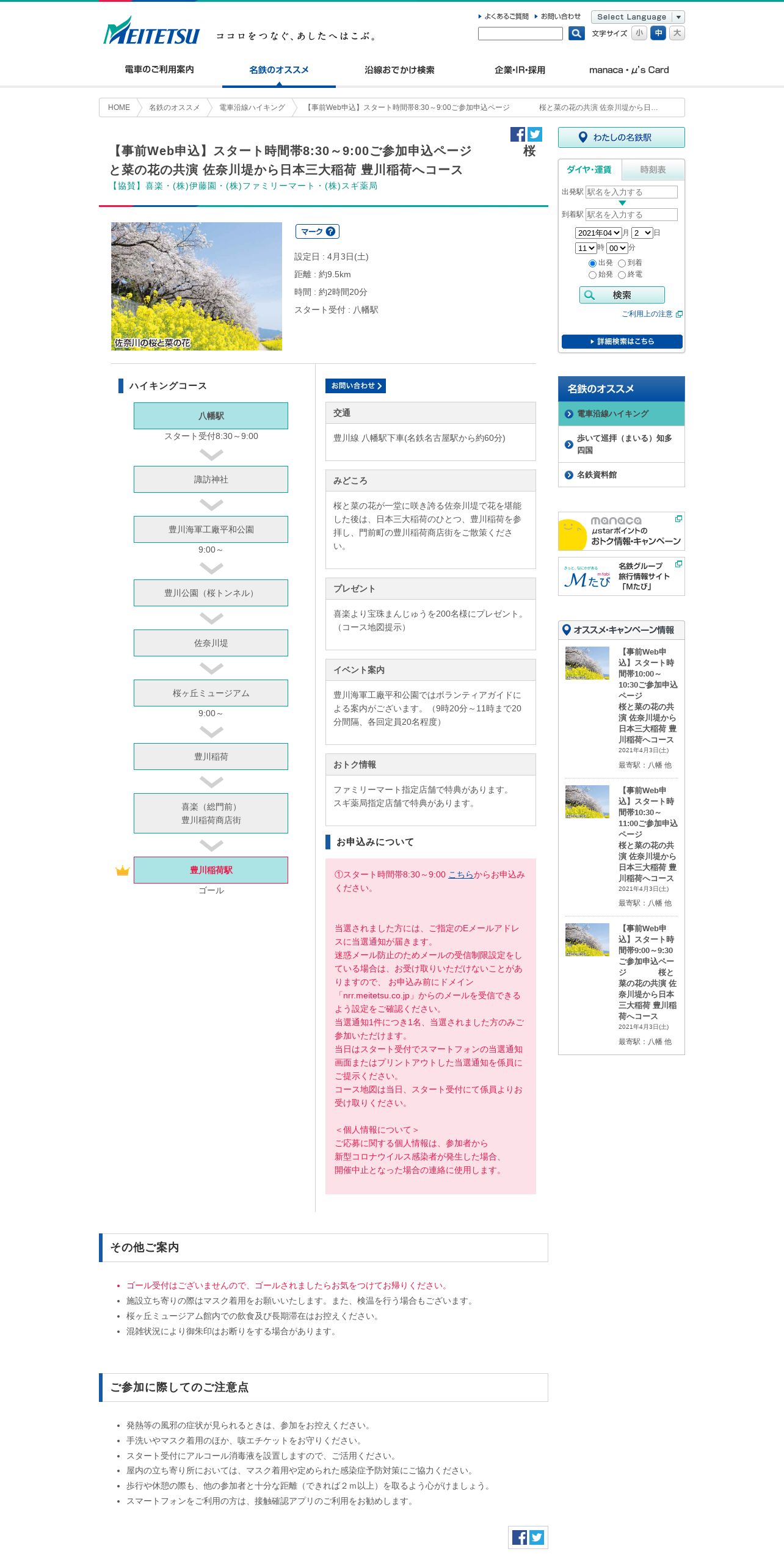784x1568 pixels.
Task: Open the minute dropdown showing 00
Action: [617, 248]
